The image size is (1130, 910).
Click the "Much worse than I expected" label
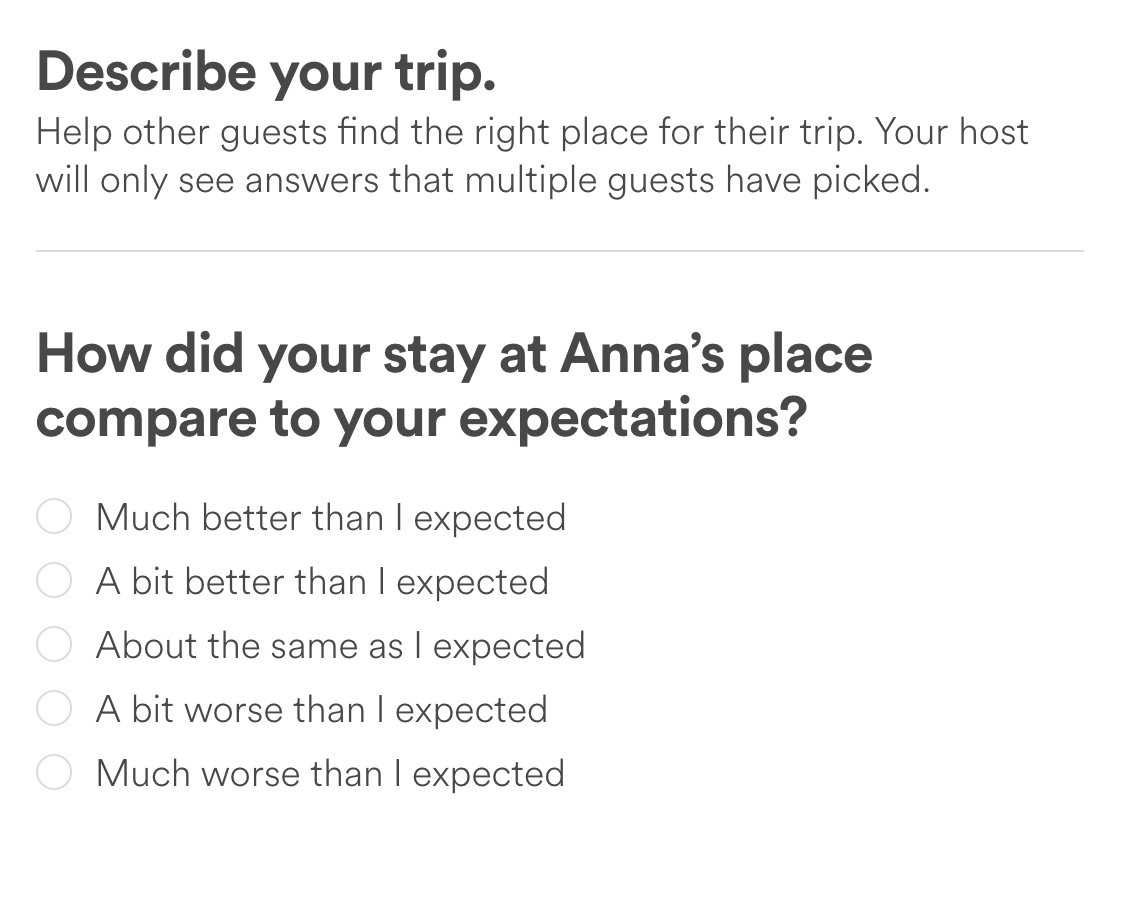pos(329,773)
